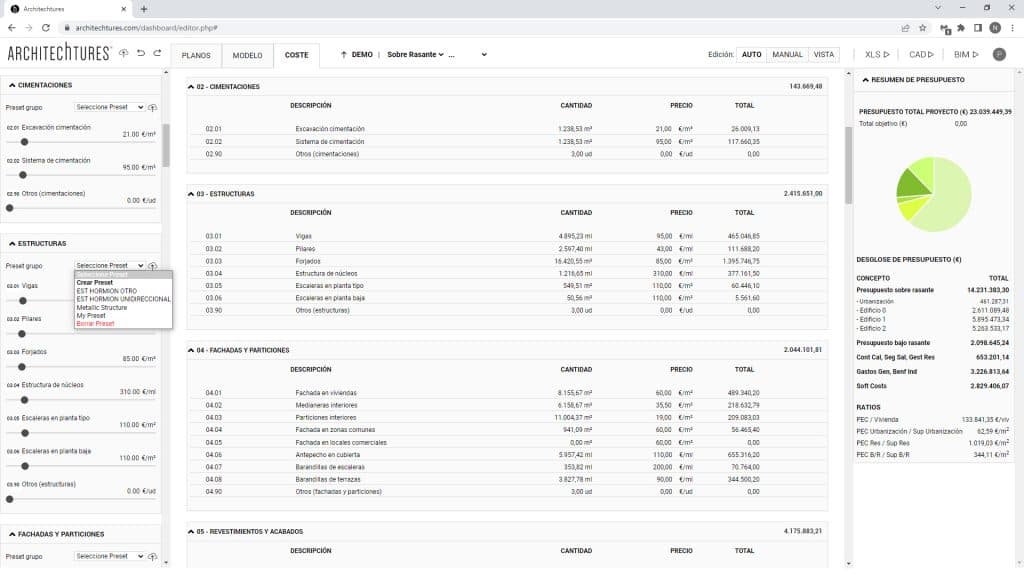Export the model using the BIM icon
Screen dimensions: 1024x576
(964, 55)
